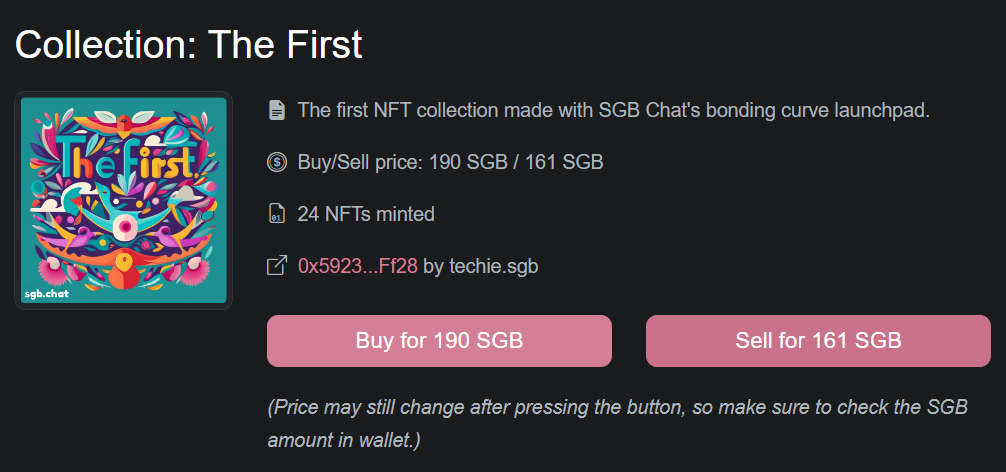Click 'The First' lettering inside the artwork

click(123, 158)
